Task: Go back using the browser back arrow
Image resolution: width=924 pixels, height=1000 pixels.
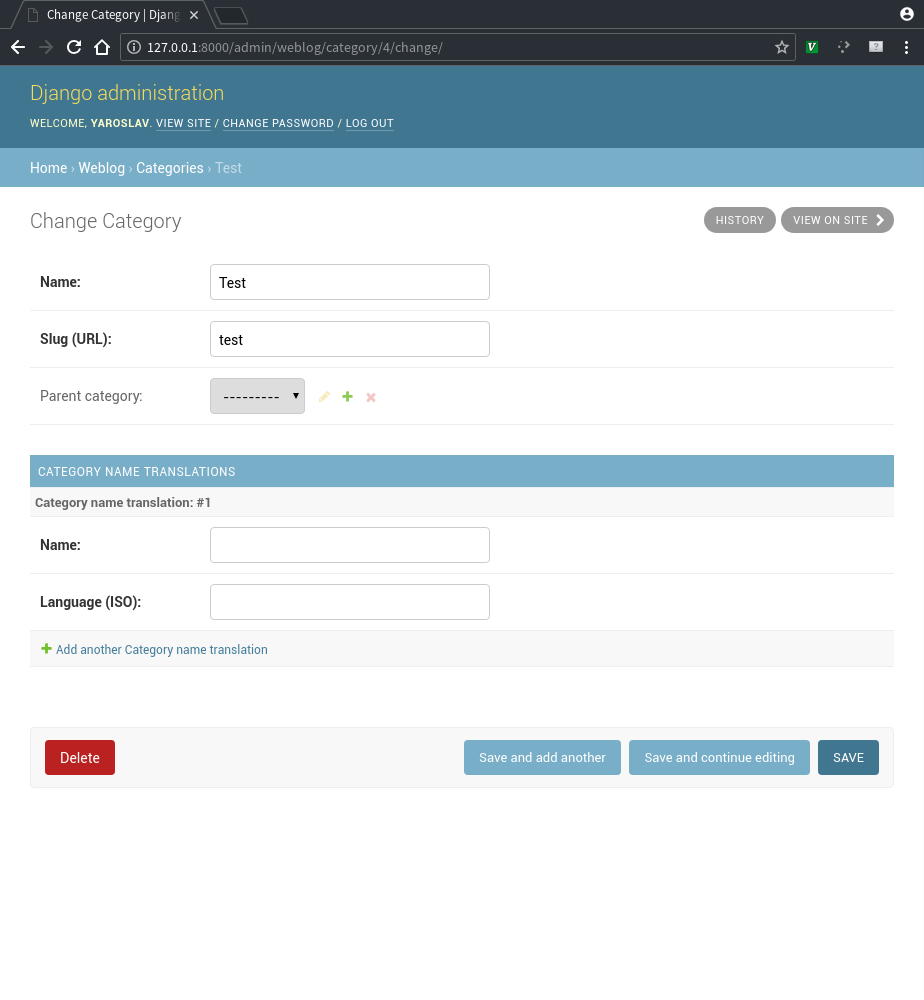Action: [18, 47]
